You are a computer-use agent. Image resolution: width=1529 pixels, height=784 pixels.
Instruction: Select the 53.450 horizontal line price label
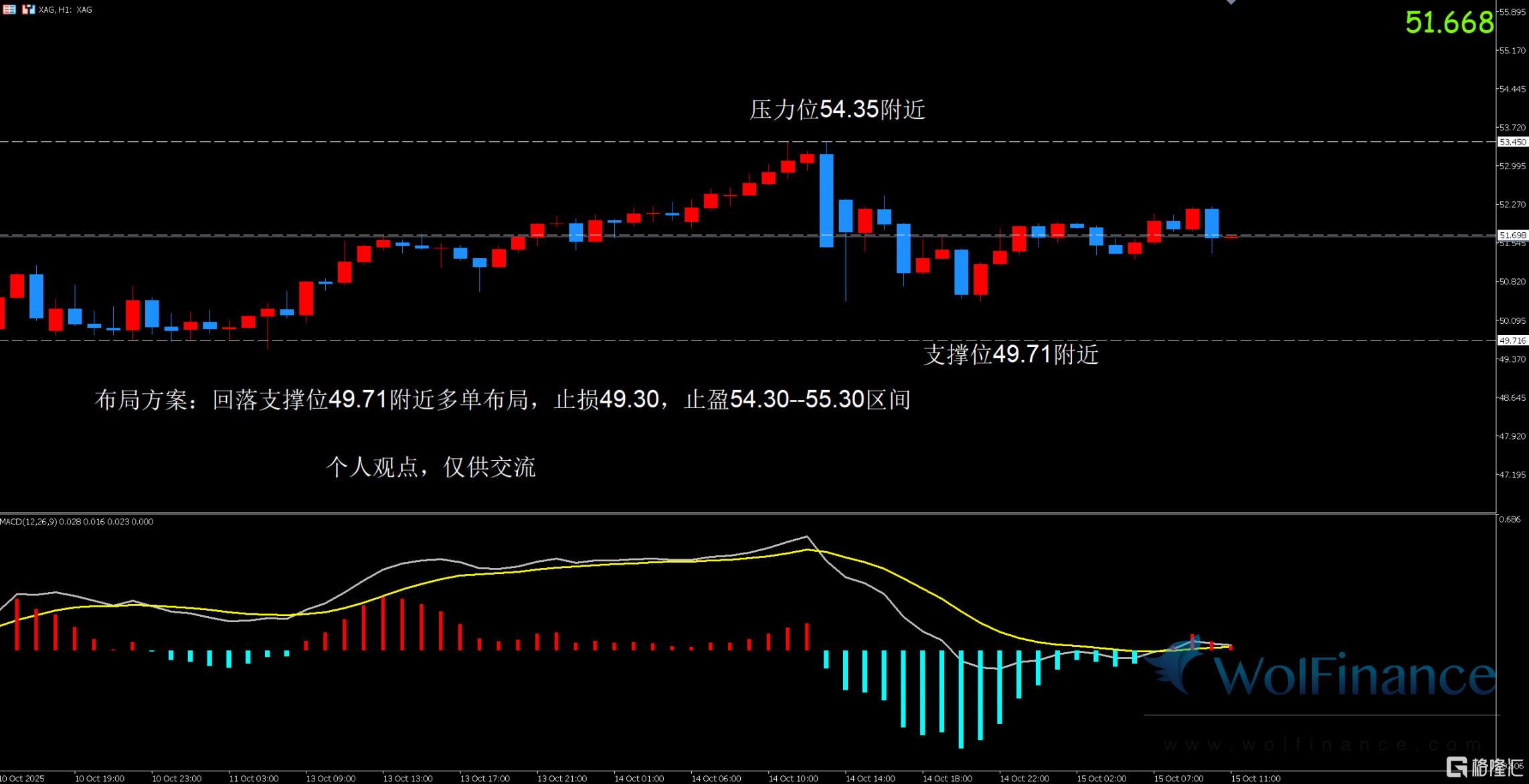(1512, 142)
